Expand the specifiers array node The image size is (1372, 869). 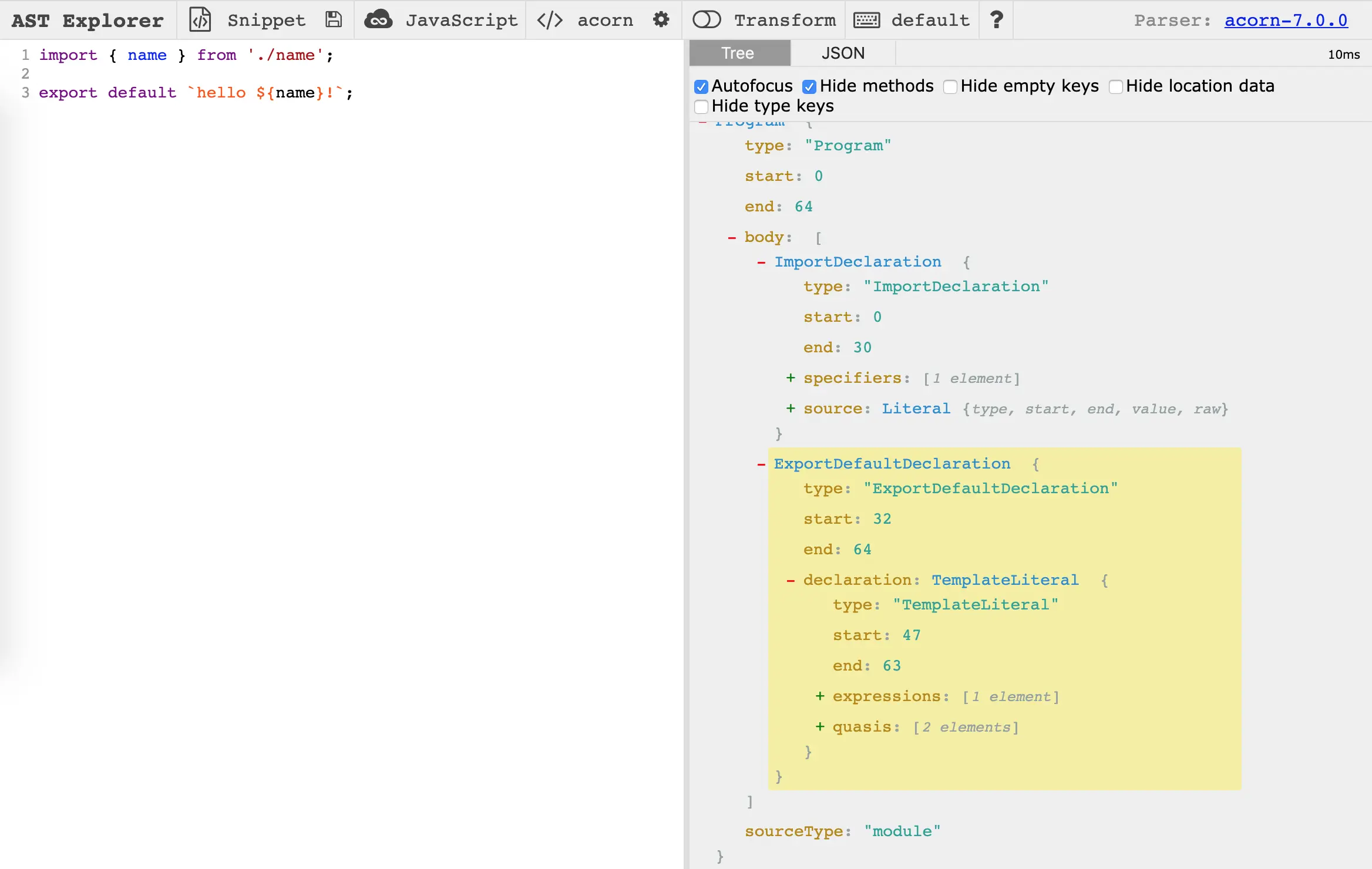[x=791, y=378]
